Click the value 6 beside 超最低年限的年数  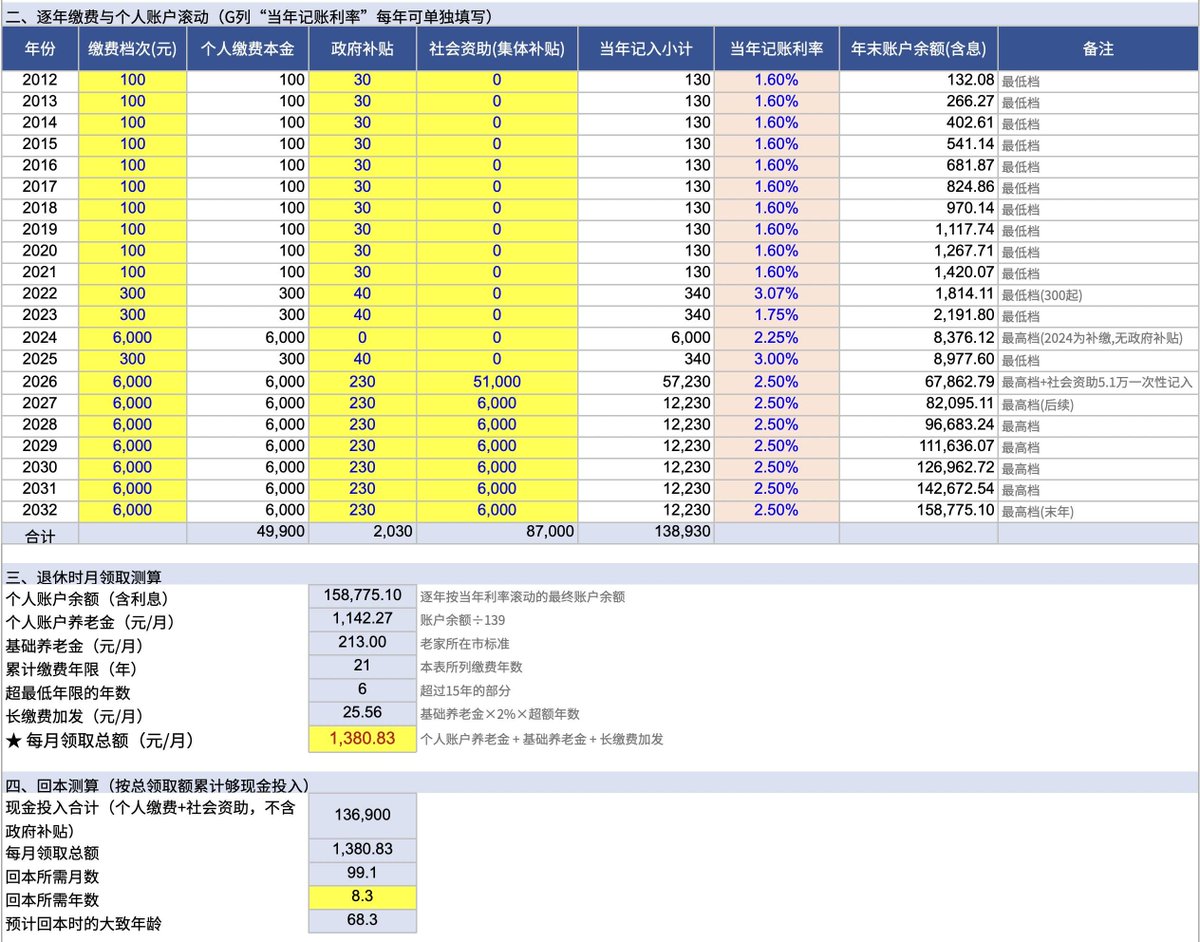[362, 689]
